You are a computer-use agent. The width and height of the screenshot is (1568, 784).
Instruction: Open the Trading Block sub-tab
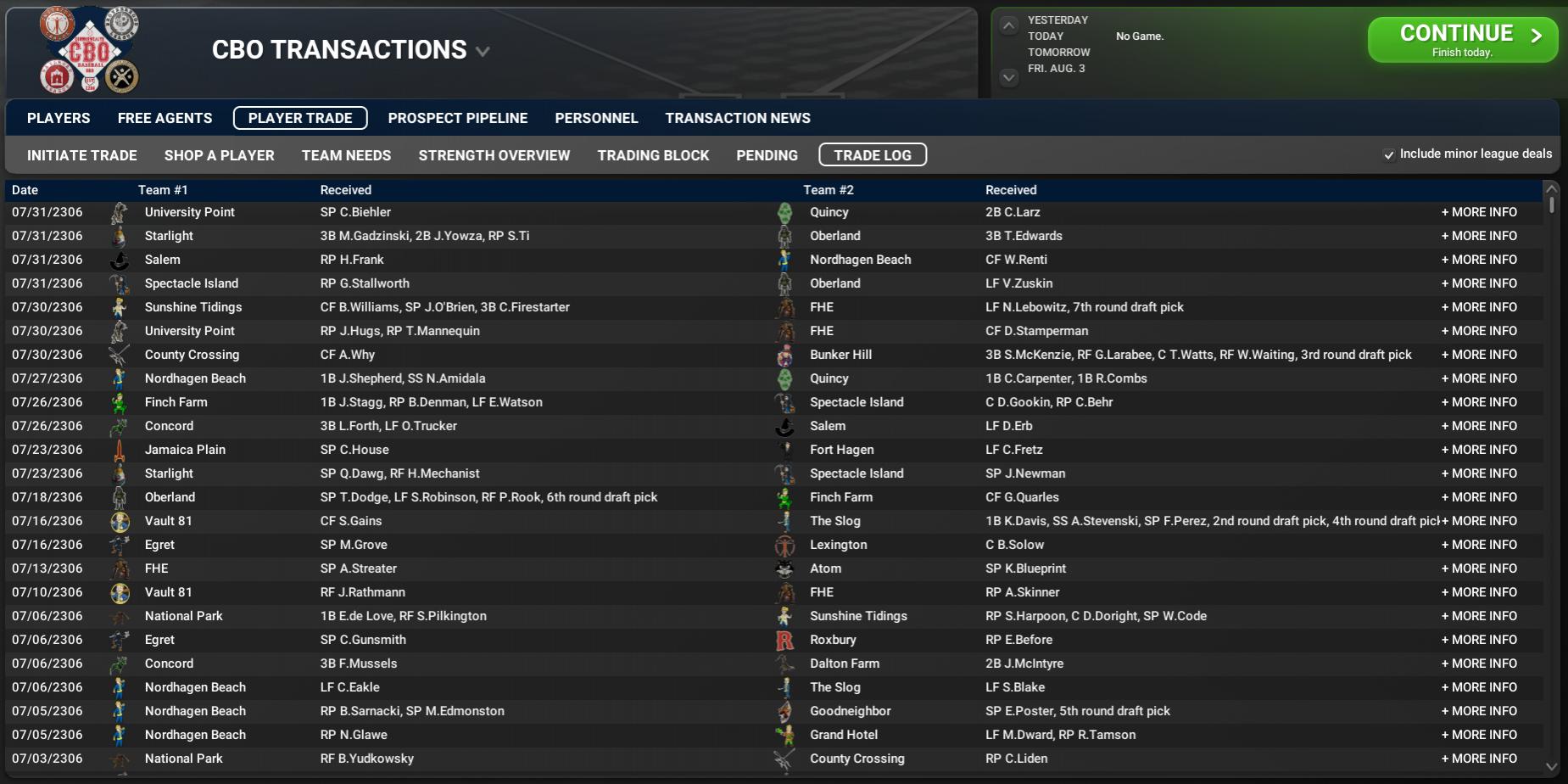click(x=653, y=155)
